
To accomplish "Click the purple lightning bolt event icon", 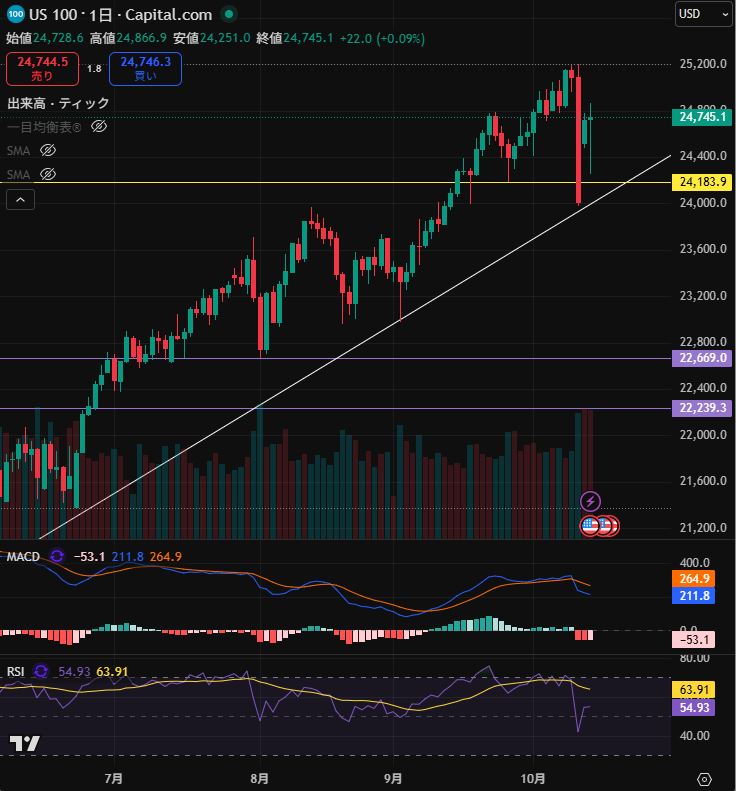I will [x=591, y=500].
